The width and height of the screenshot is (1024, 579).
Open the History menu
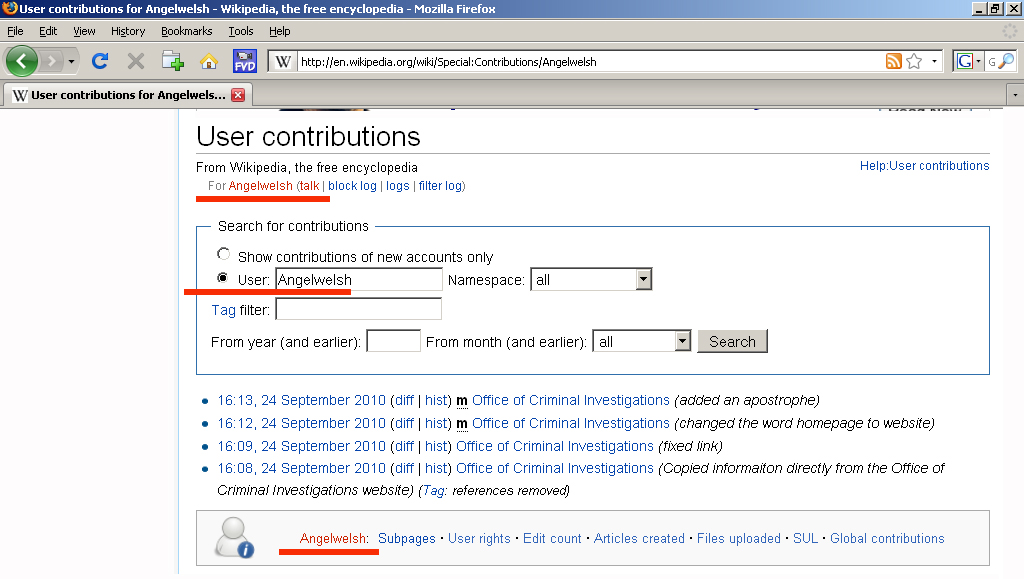point(128,31)
